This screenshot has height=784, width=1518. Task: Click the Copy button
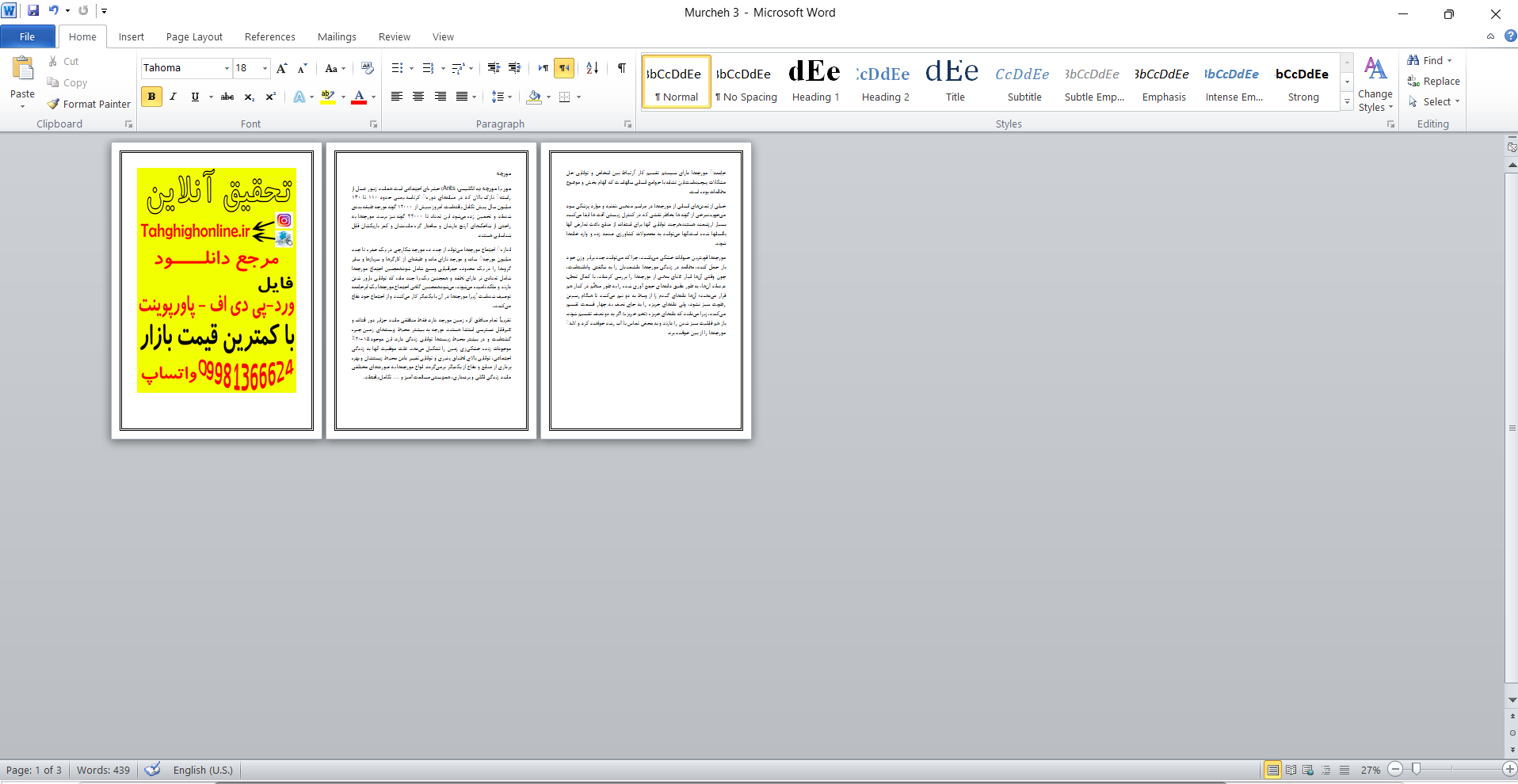click(x=67, y=82)
